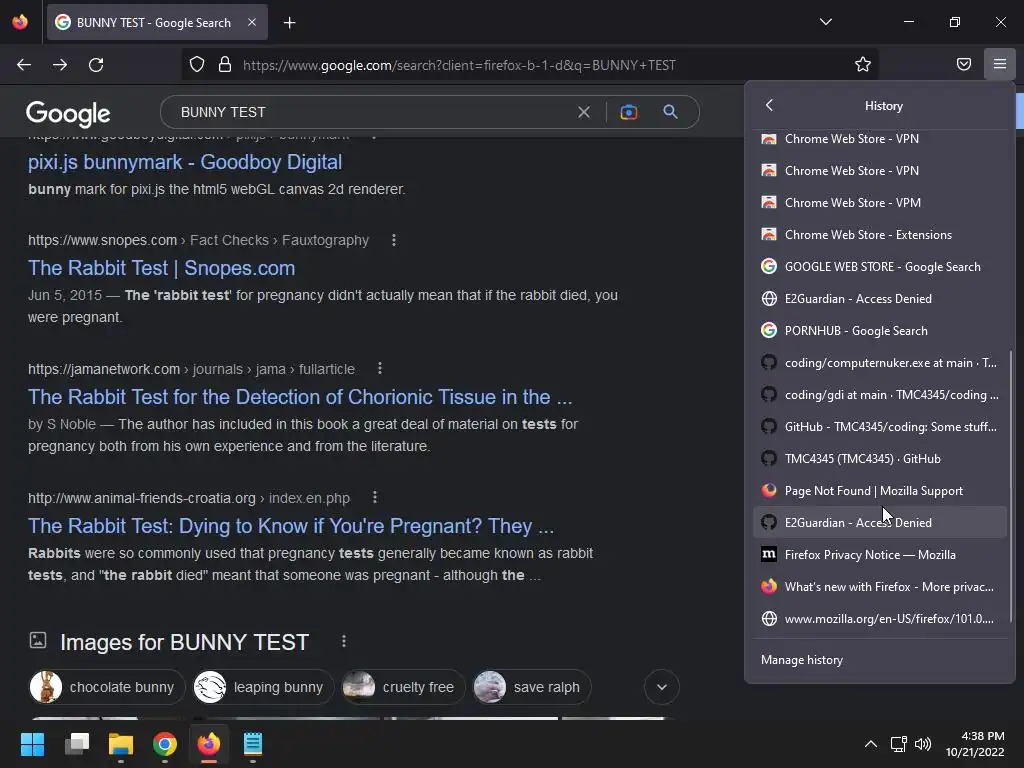Open pixi.js bunnymark - Goodboy Digital link

click(x=185, y=162)
